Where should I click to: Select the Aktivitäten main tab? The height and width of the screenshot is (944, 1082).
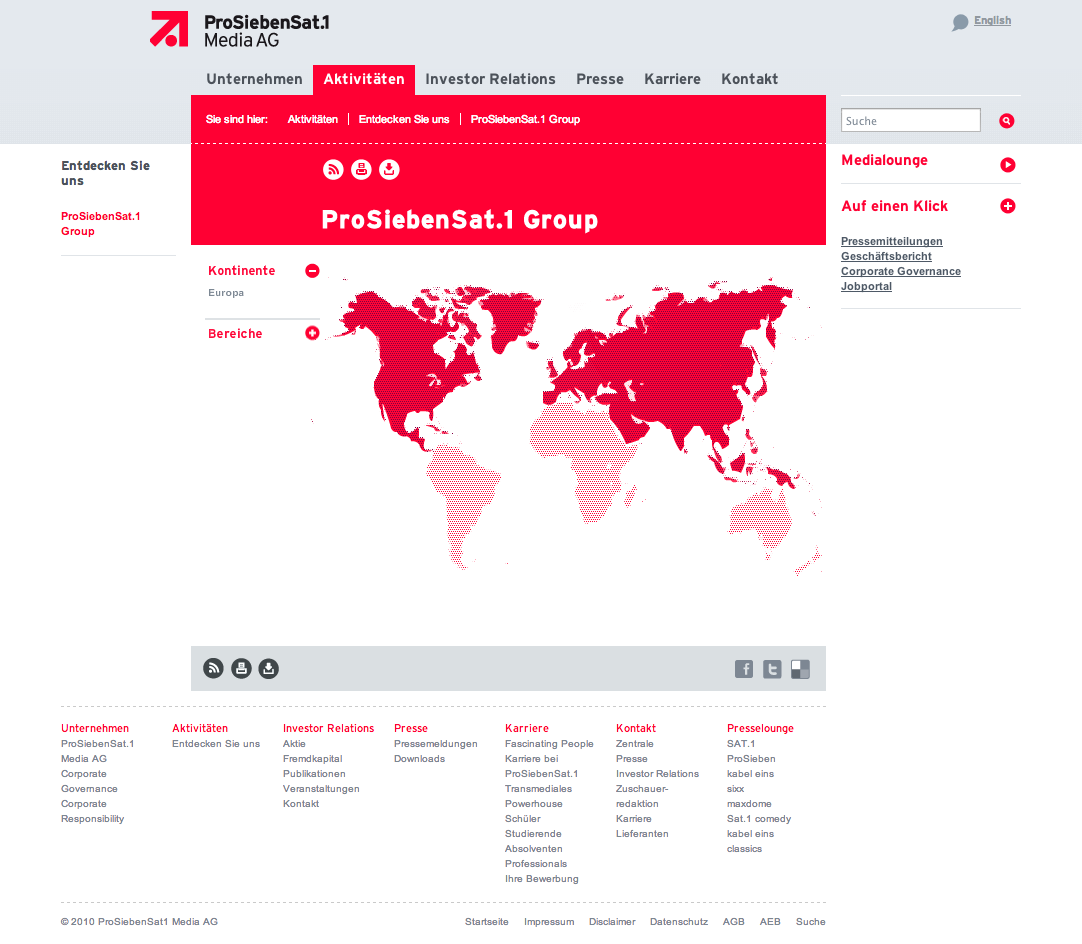coord(364,79)
